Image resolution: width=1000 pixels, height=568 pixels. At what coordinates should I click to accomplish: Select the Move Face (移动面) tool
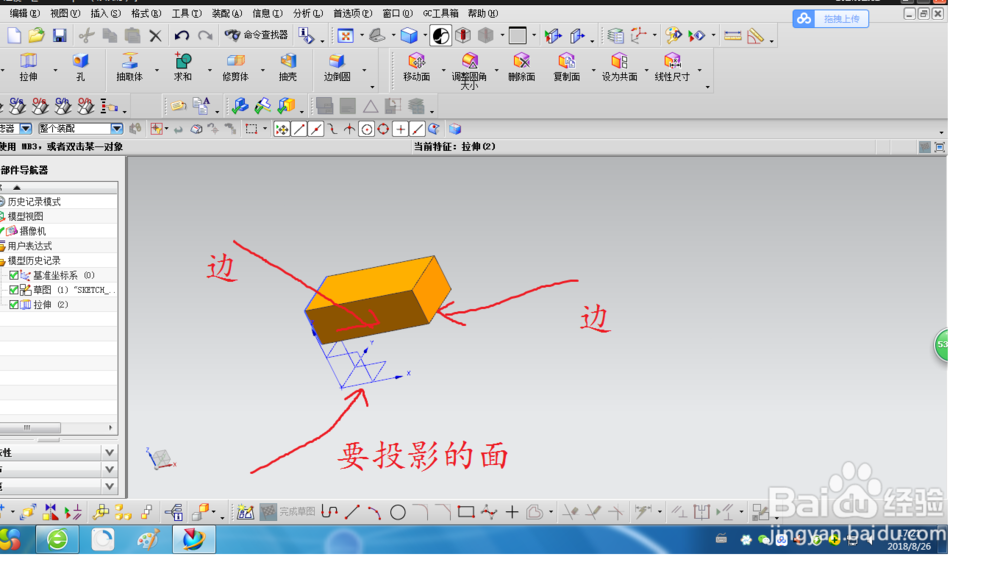416,67
